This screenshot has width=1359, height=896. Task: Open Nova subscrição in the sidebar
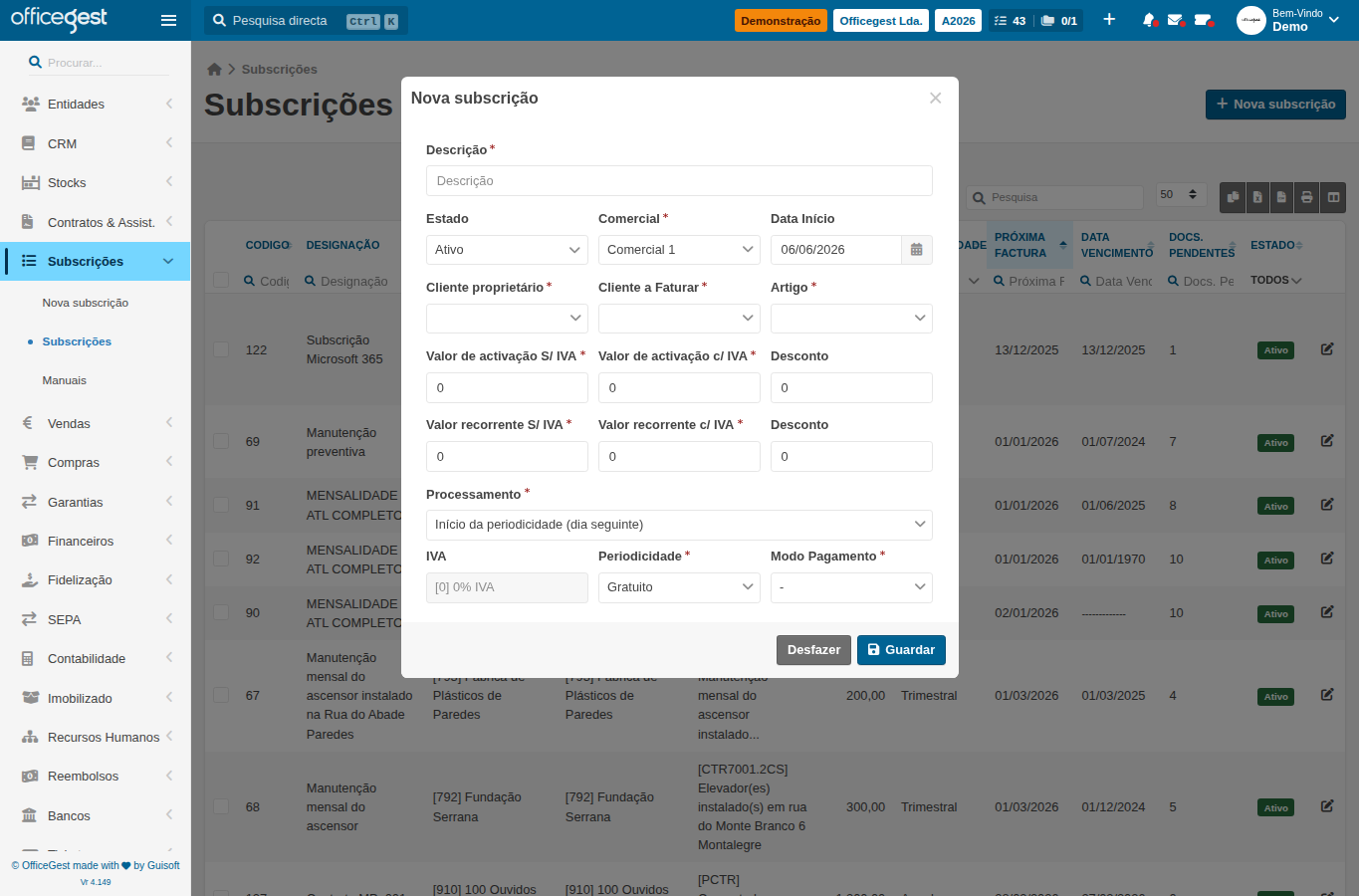(x=86, y=303)
